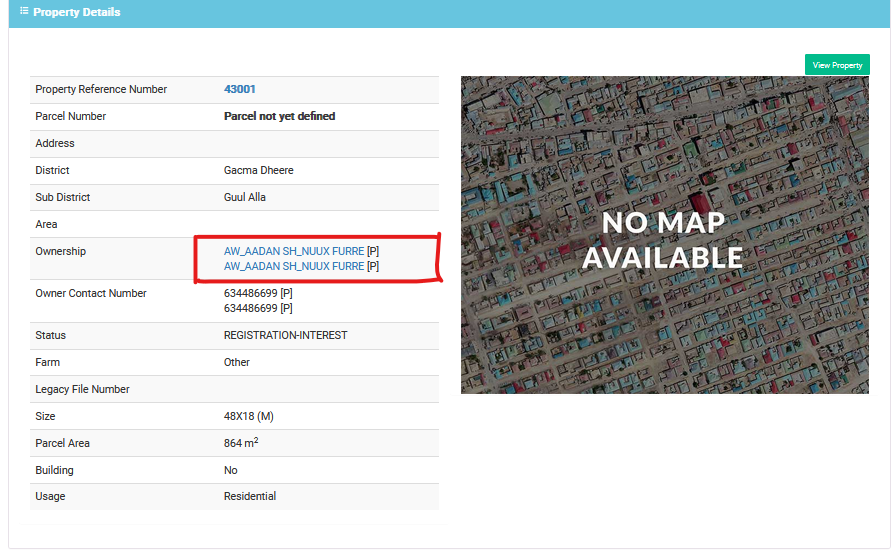
Task: Click the Size row label
Action: click(x=45, y=416)
